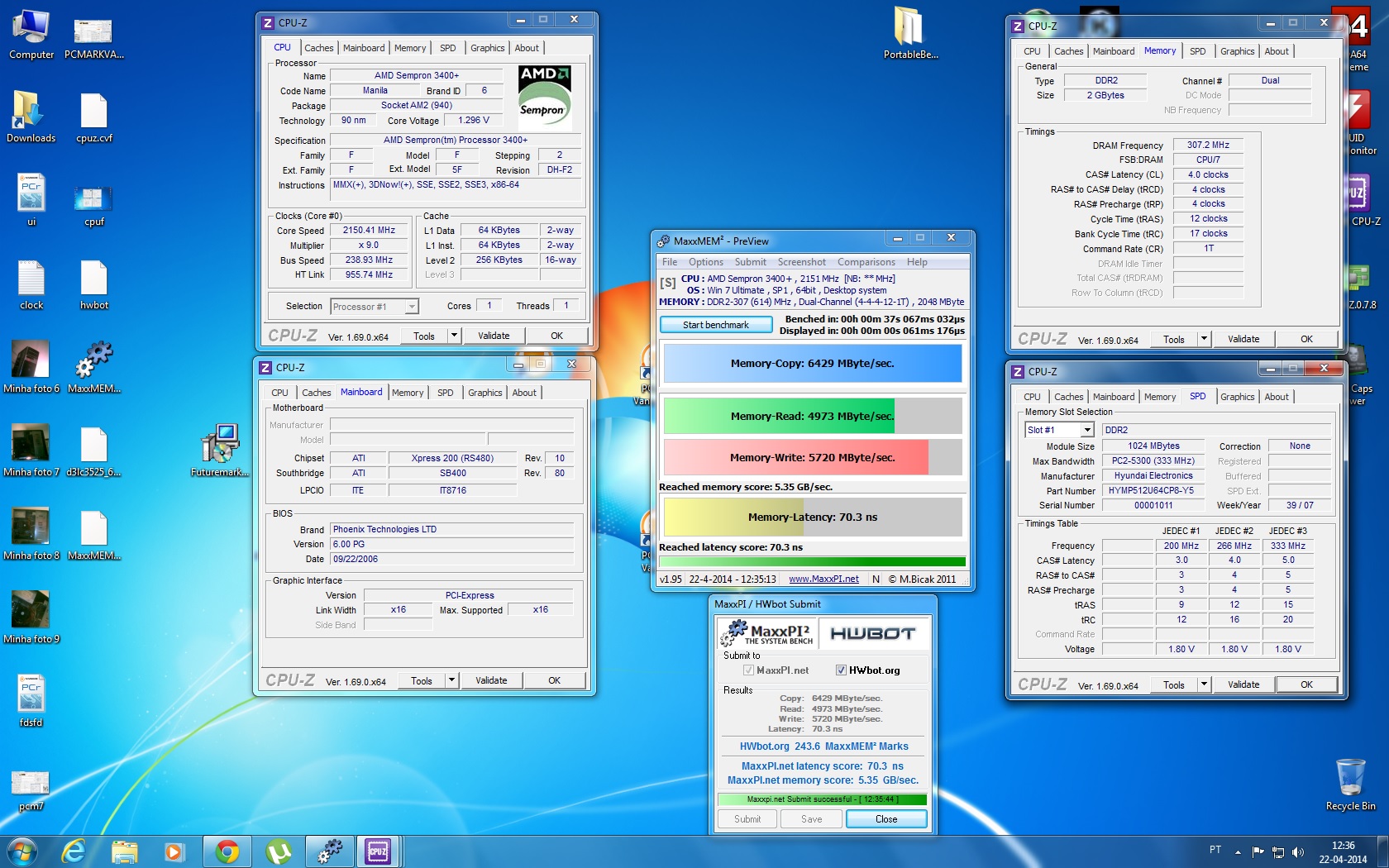The width and height of the screenshot is (1389, 868).
Task: Open the pcm7 desktop icon
Action: 31,789
